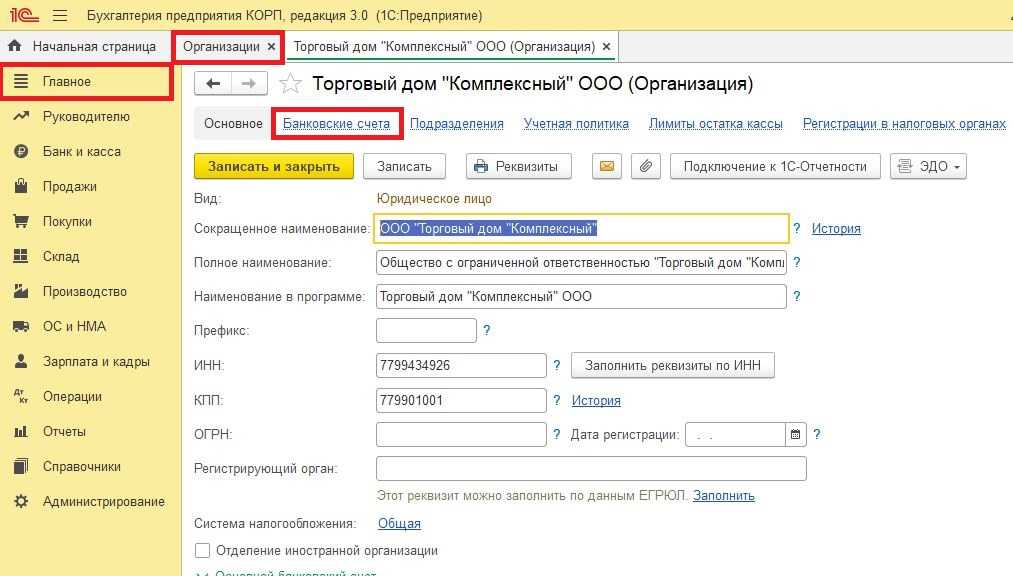Viewport: 1013px width, 576px height.
Task: Click the КПП input field
Action: pyautogui.click(x=461, y=400)
